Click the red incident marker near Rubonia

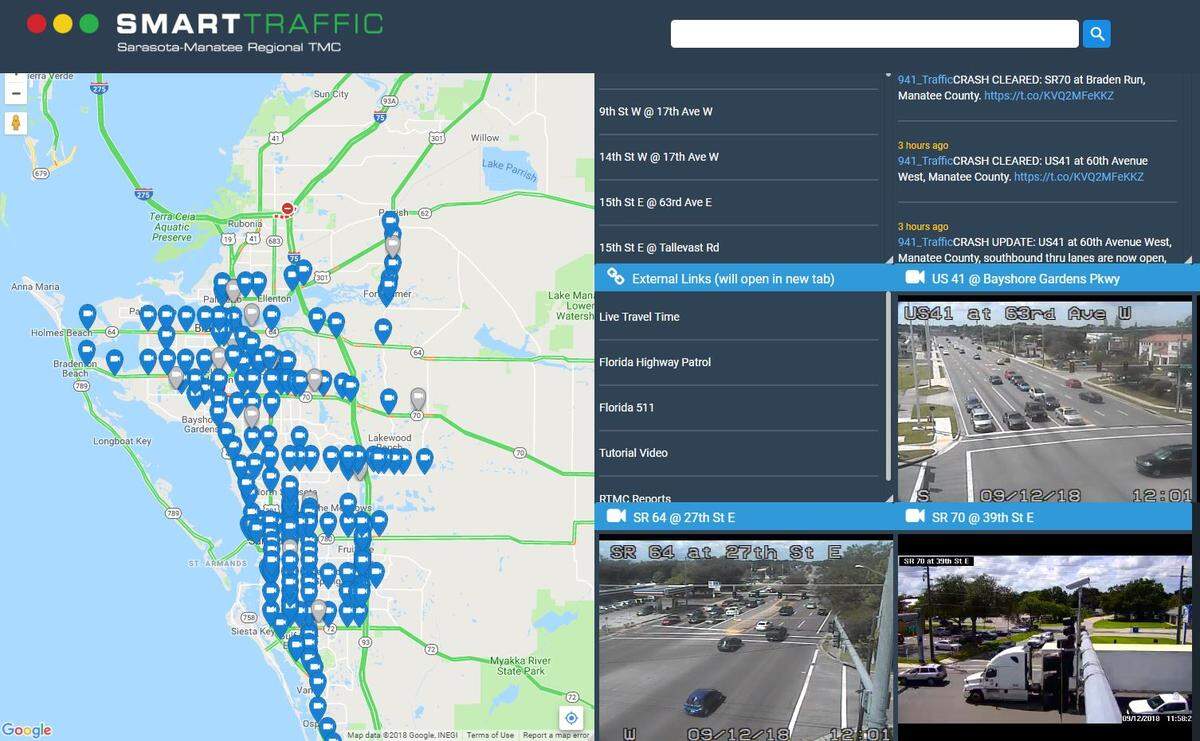click(288, 210)
